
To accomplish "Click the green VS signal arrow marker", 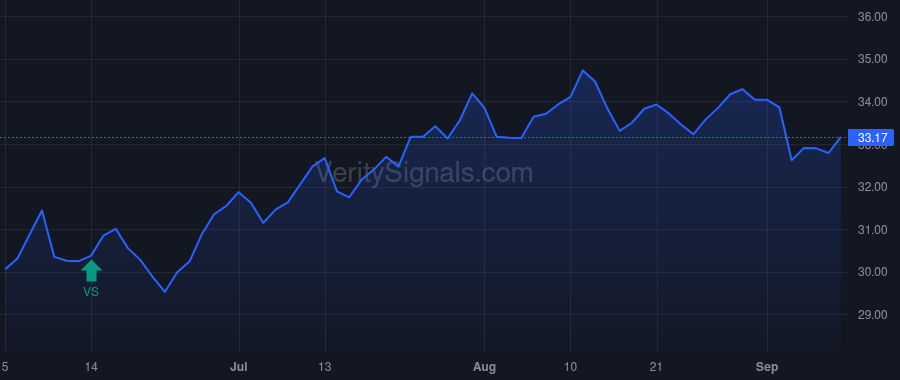I will [x=91, y=271].
